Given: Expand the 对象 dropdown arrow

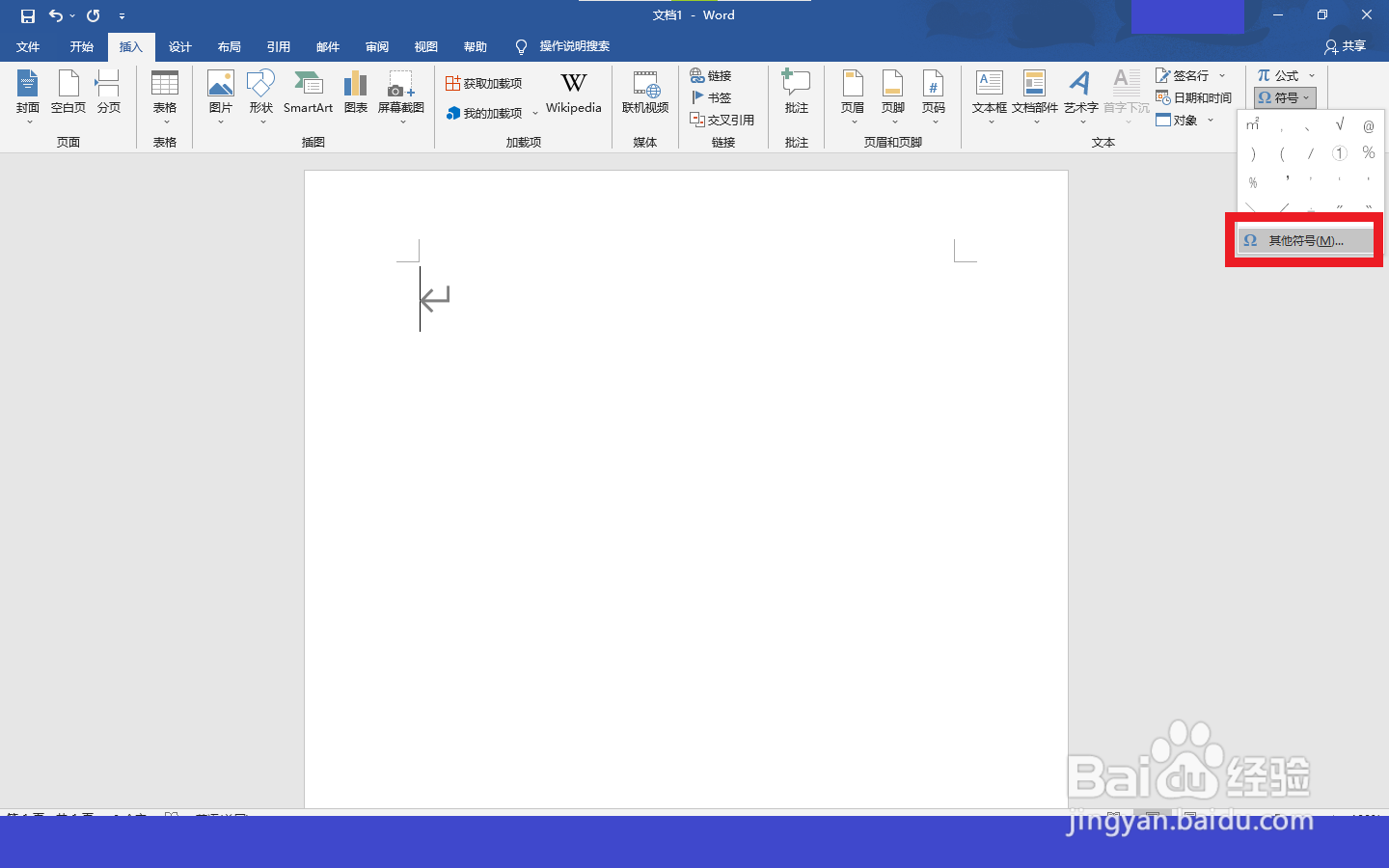Looking at the screenshot, I should tap(1211, 120).
